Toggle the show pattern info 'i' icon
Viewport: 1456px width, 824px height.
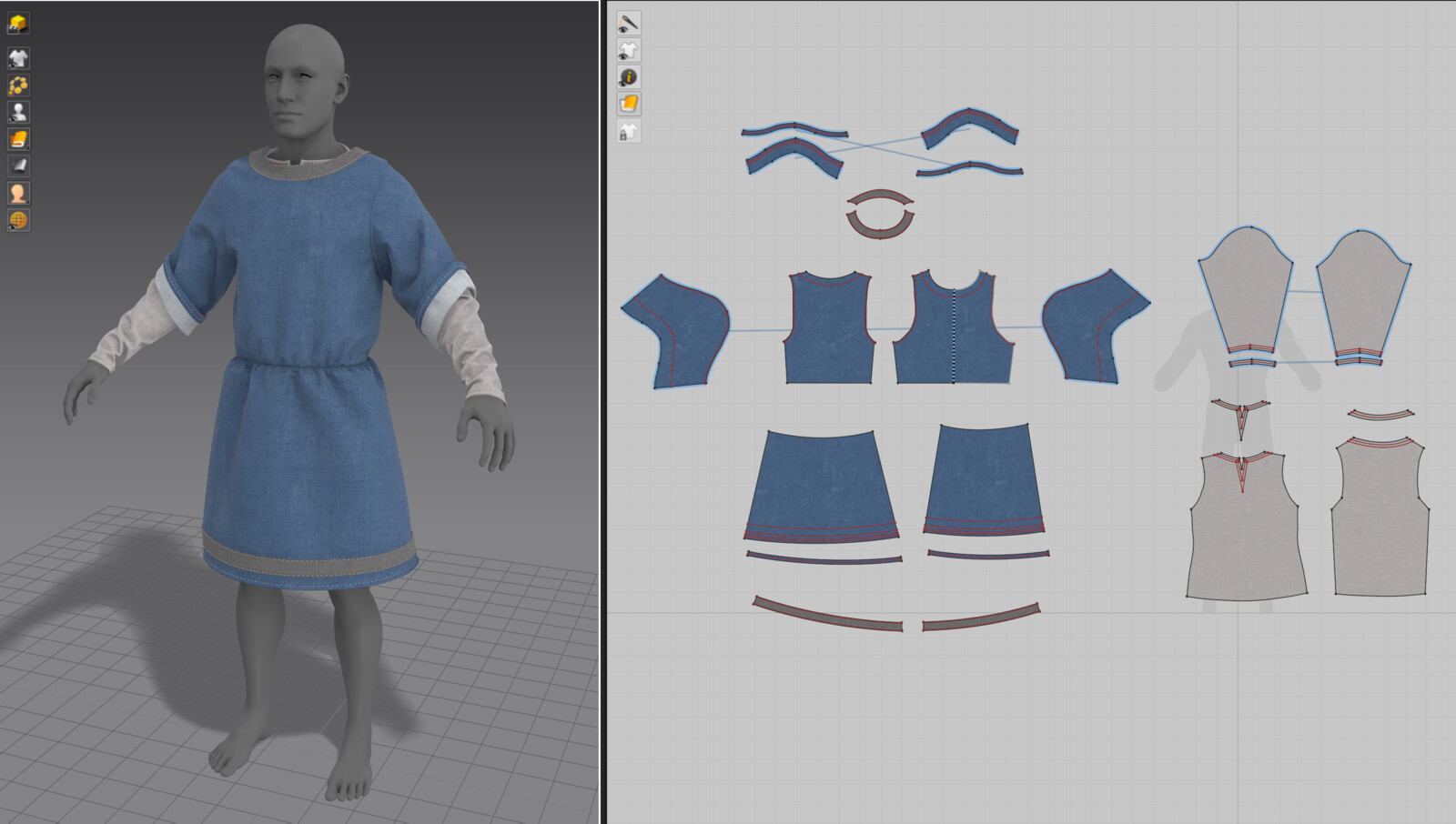point(628,77)
